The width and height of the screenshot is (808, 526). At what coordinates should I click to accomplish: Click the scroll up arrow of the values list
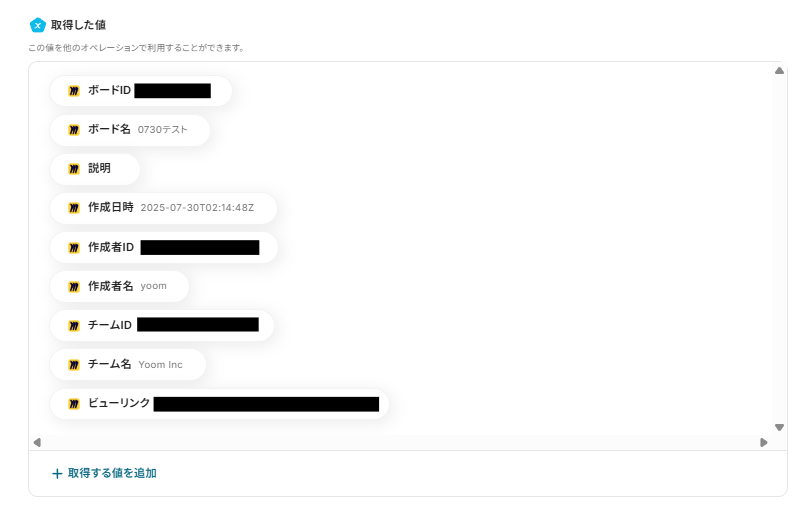tap(779, 71)
